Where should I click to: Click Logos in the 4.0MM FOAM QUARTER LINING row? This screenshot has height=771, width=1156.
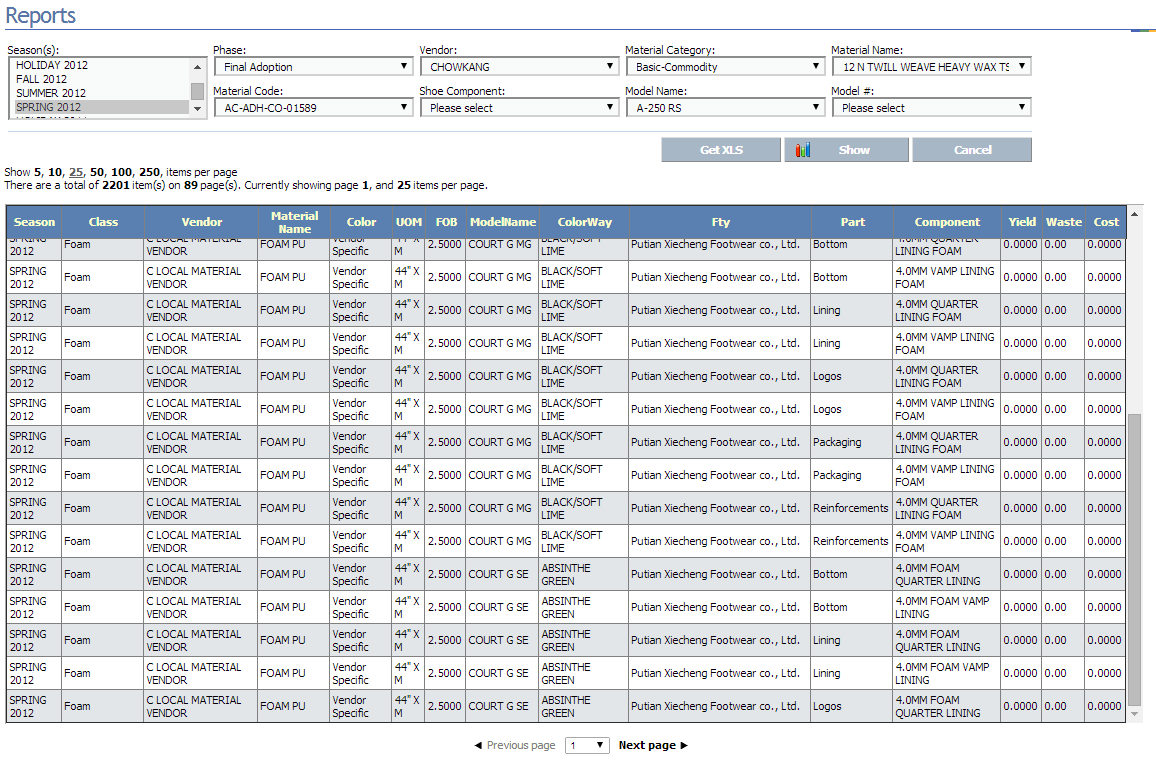(827, 706)
